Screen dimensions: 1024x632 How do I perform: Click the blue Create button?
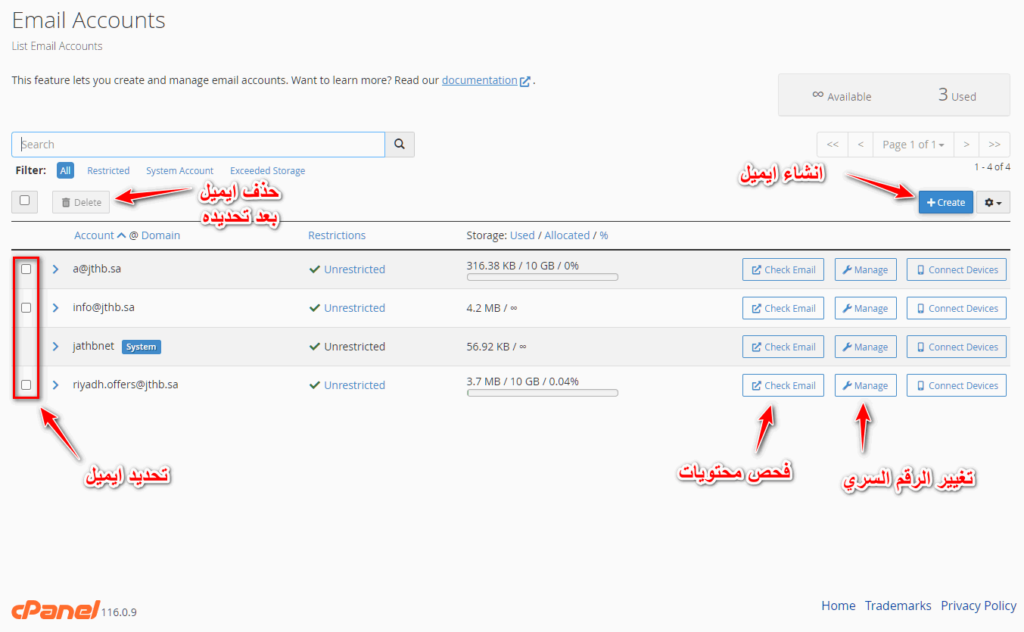coord(945,202)
